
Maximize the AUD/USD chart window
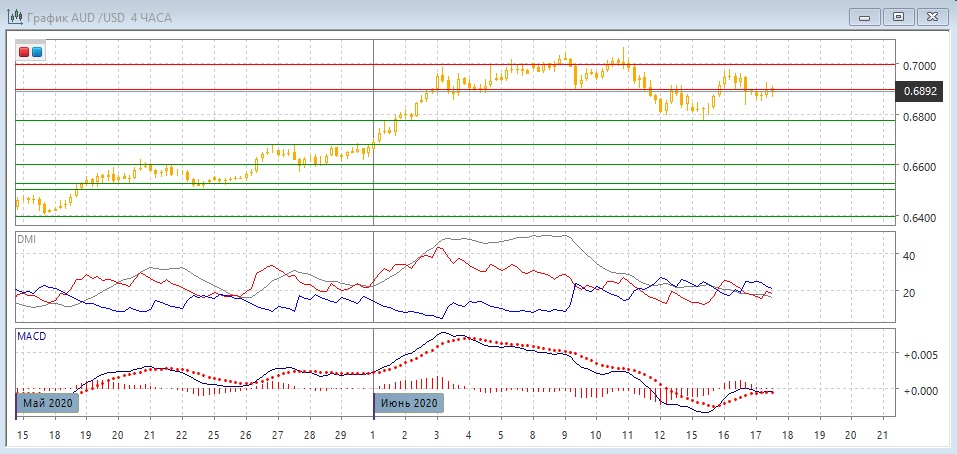(897, 17)
